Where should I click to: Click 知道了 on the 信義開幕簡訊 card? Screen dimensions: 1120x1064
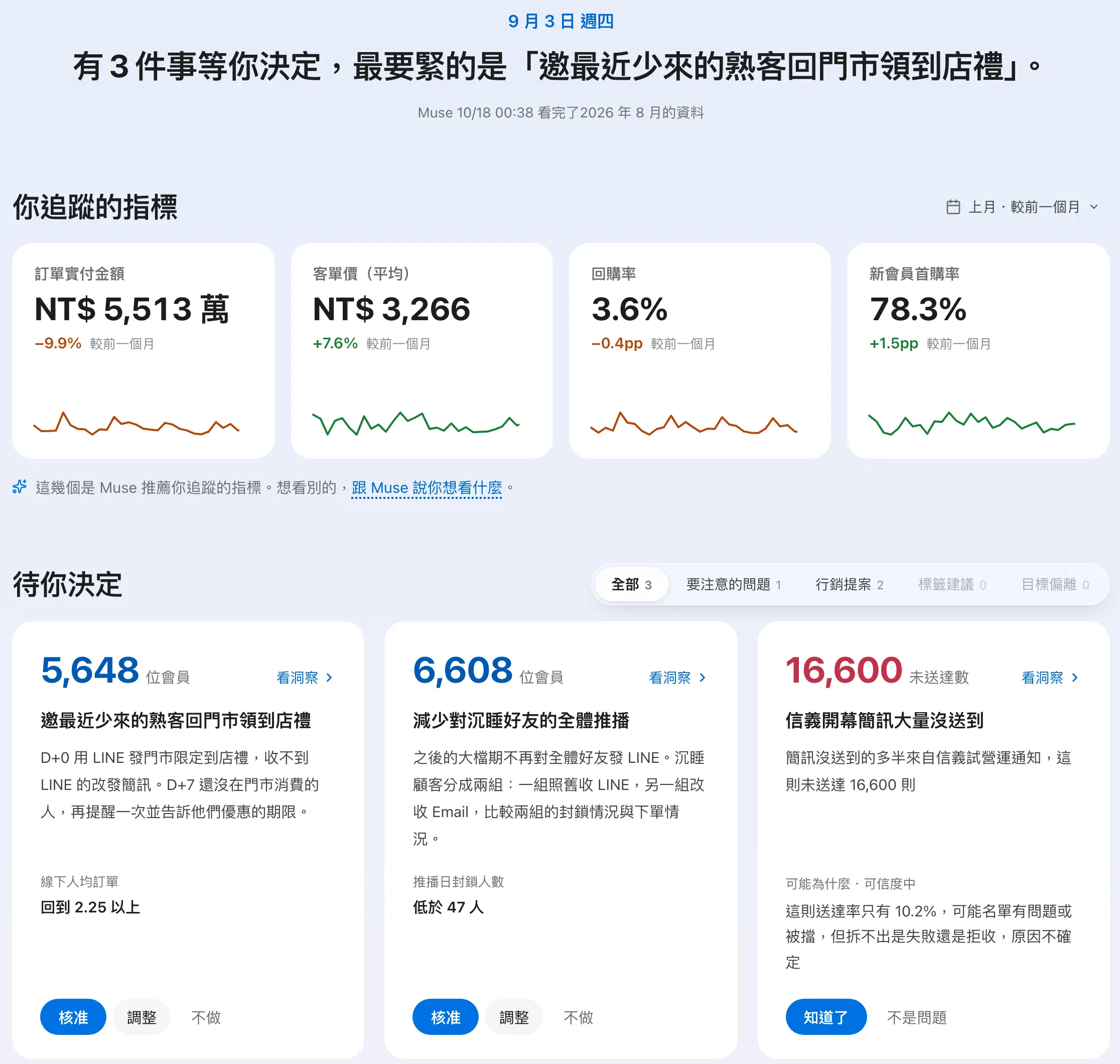(x=825, y=1017)
